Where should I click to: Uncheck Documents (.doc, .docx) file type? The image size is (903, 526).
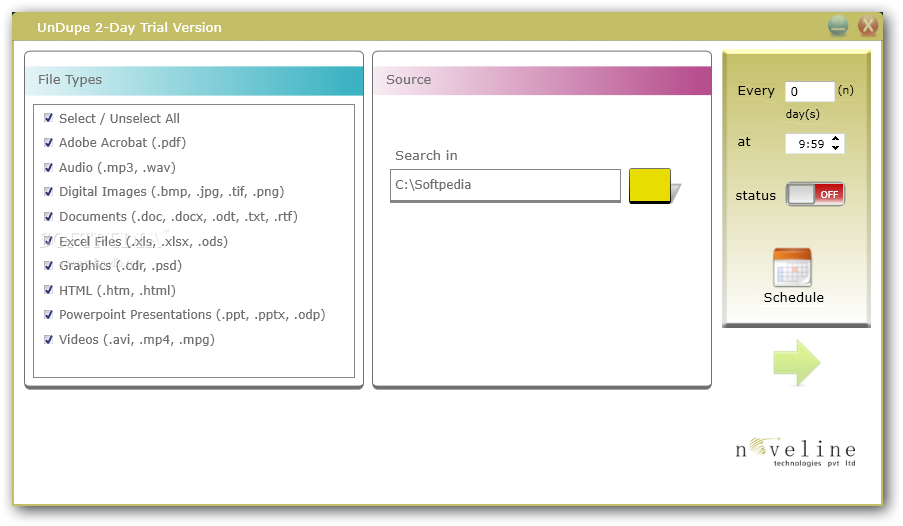[48, 216]
